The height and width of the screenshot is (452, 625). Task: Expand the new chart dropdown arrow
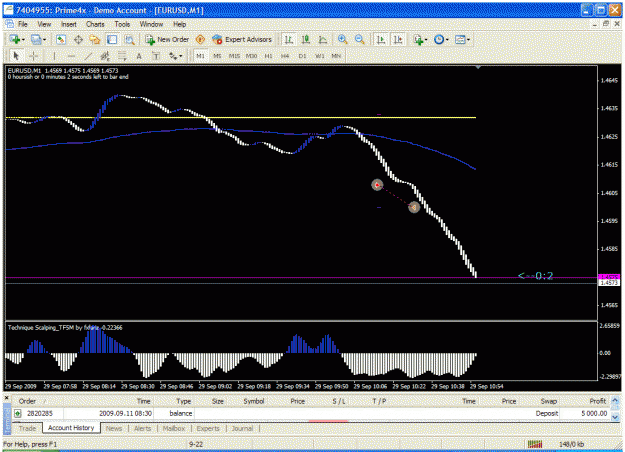point(24,39)
